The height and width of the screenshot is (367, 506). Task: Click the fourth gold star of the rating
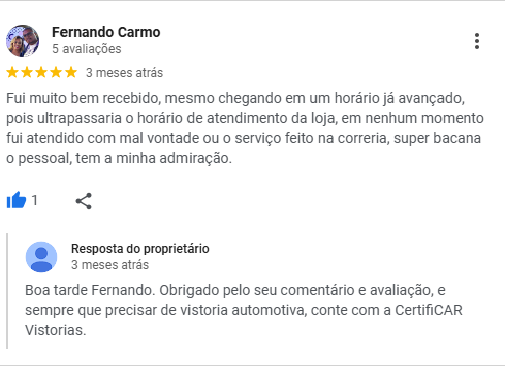click(56, 72)
